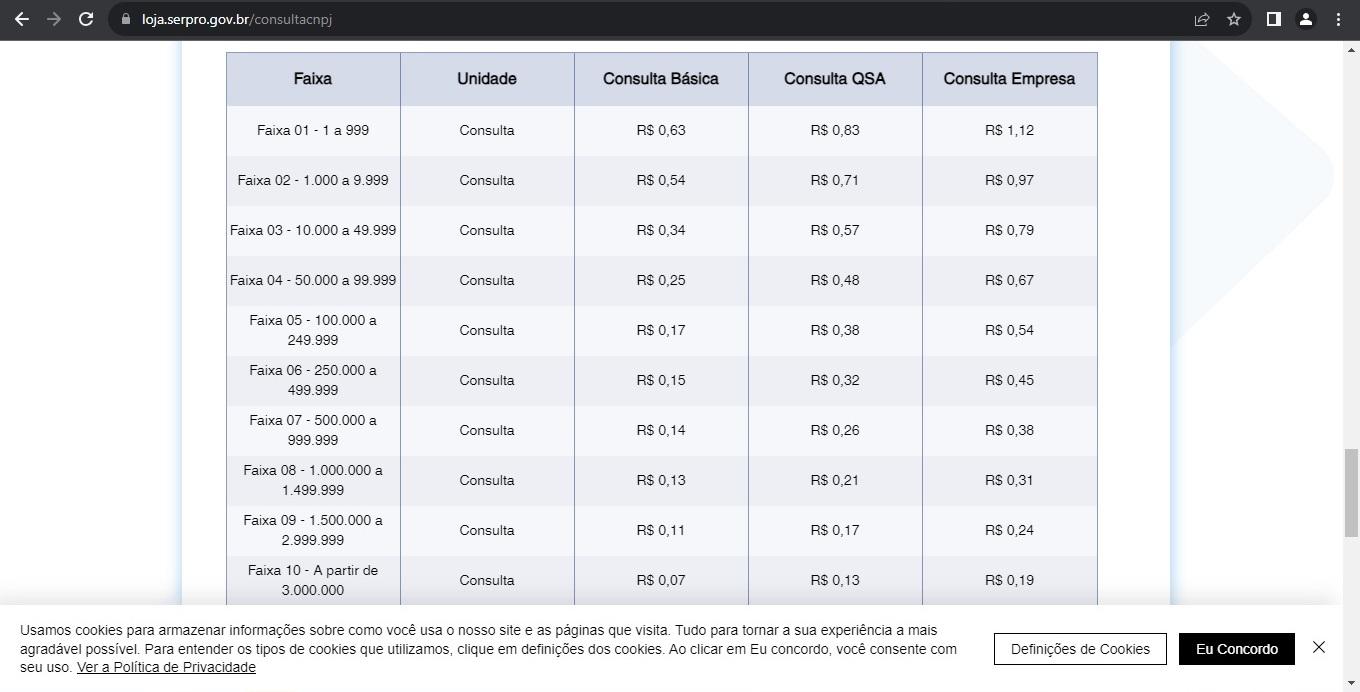Click the Faixa 09 - 1.500.000 a 2.999.999 cell
Image resolution: width=1360 pixels, height=692 pixels.
(313, 530)
